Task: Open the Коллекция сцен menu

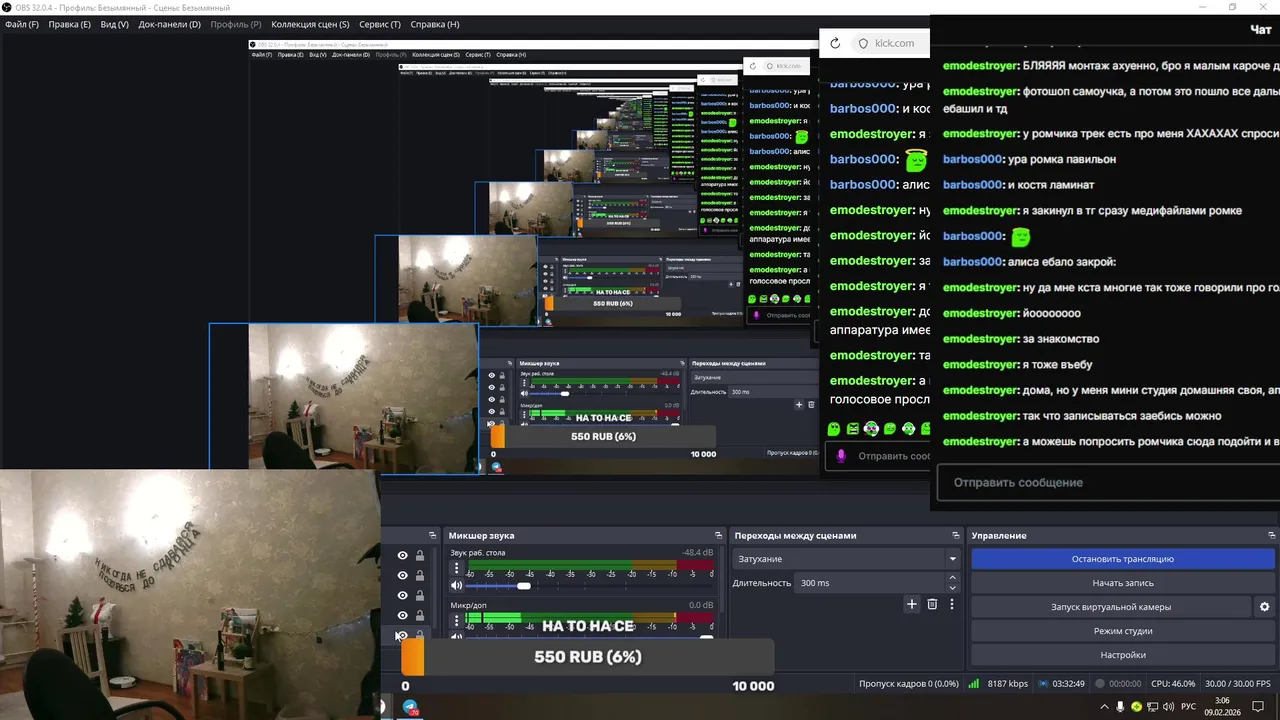Action: point(310,24)
